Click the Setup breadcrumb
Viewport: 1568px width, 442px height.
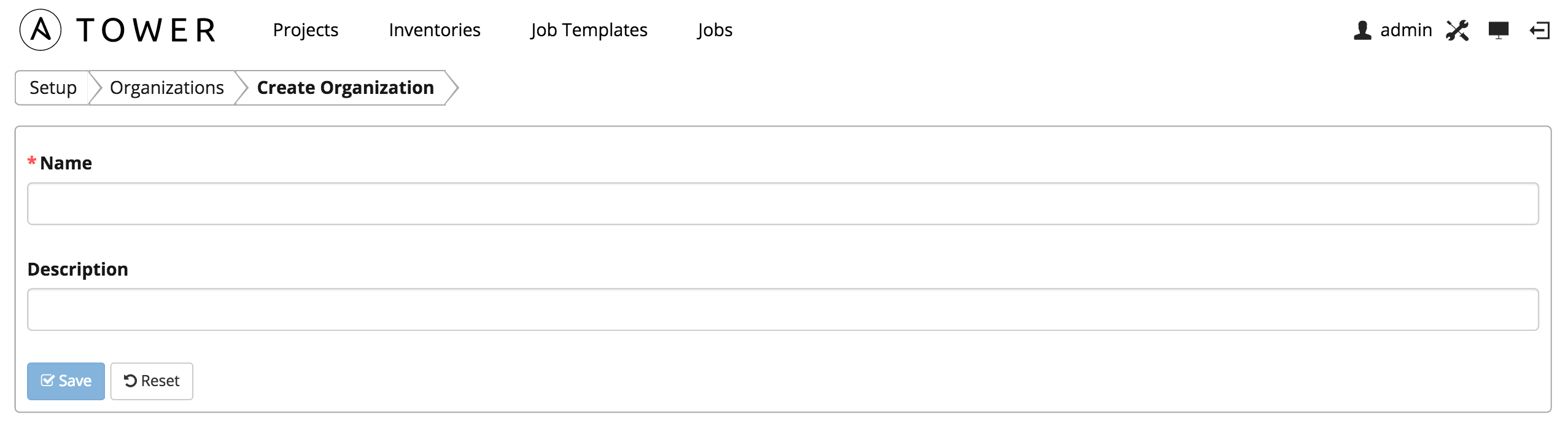pyautogui.click(x=53, y=88)
